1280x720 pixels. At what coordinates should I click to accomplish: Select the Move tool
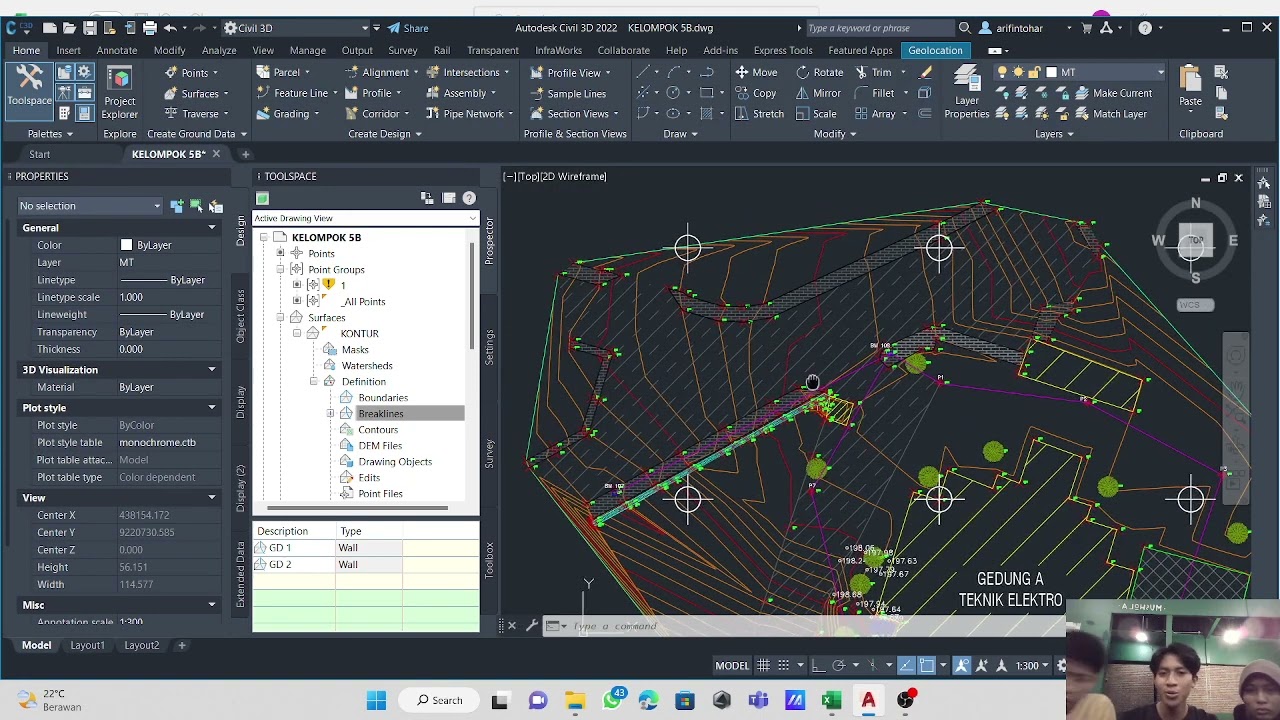(x=756, y=72)
